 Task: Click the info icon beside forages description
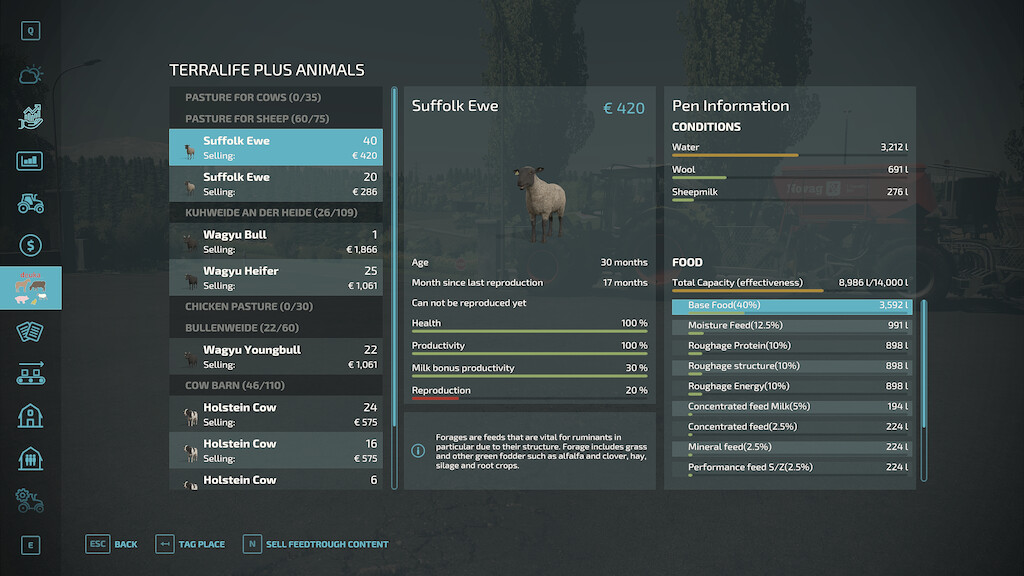click(418, 451)
